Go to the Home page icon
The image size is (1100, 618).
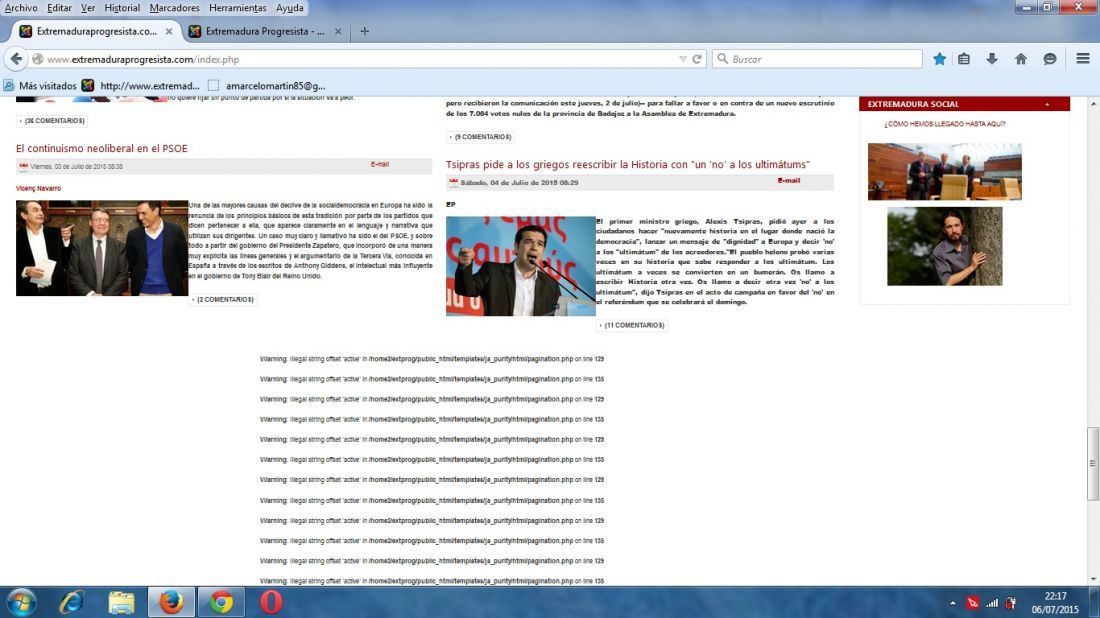pyautogui.click(x=1021, y=59)
